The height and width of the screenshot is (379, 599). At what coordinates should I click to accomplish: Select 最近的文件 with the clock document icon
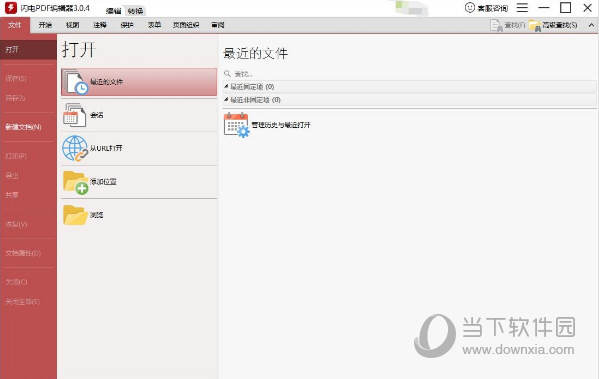point(139,82)
